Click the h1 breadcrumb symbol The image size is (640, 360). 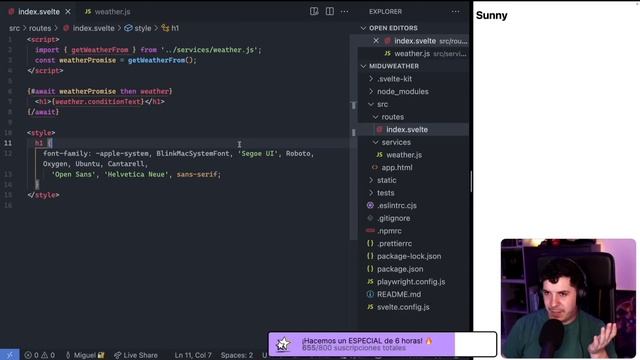[171, 28]
